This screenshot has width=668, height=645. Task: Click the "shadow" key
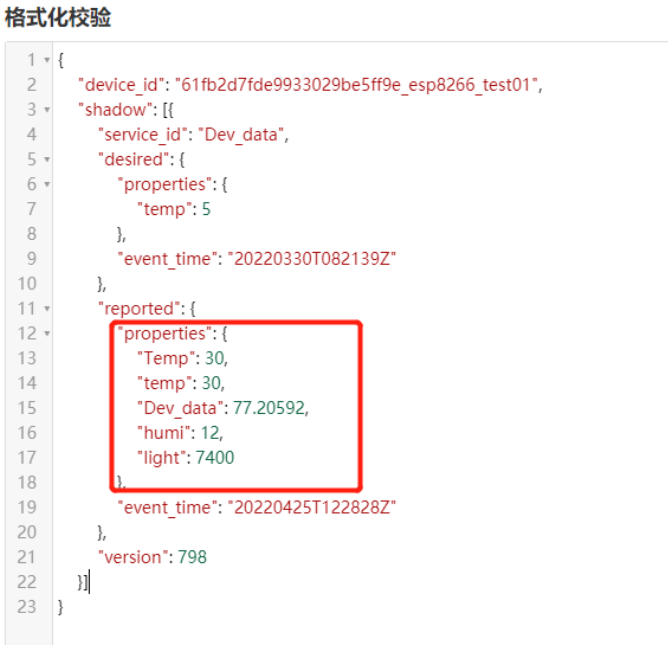115,110
